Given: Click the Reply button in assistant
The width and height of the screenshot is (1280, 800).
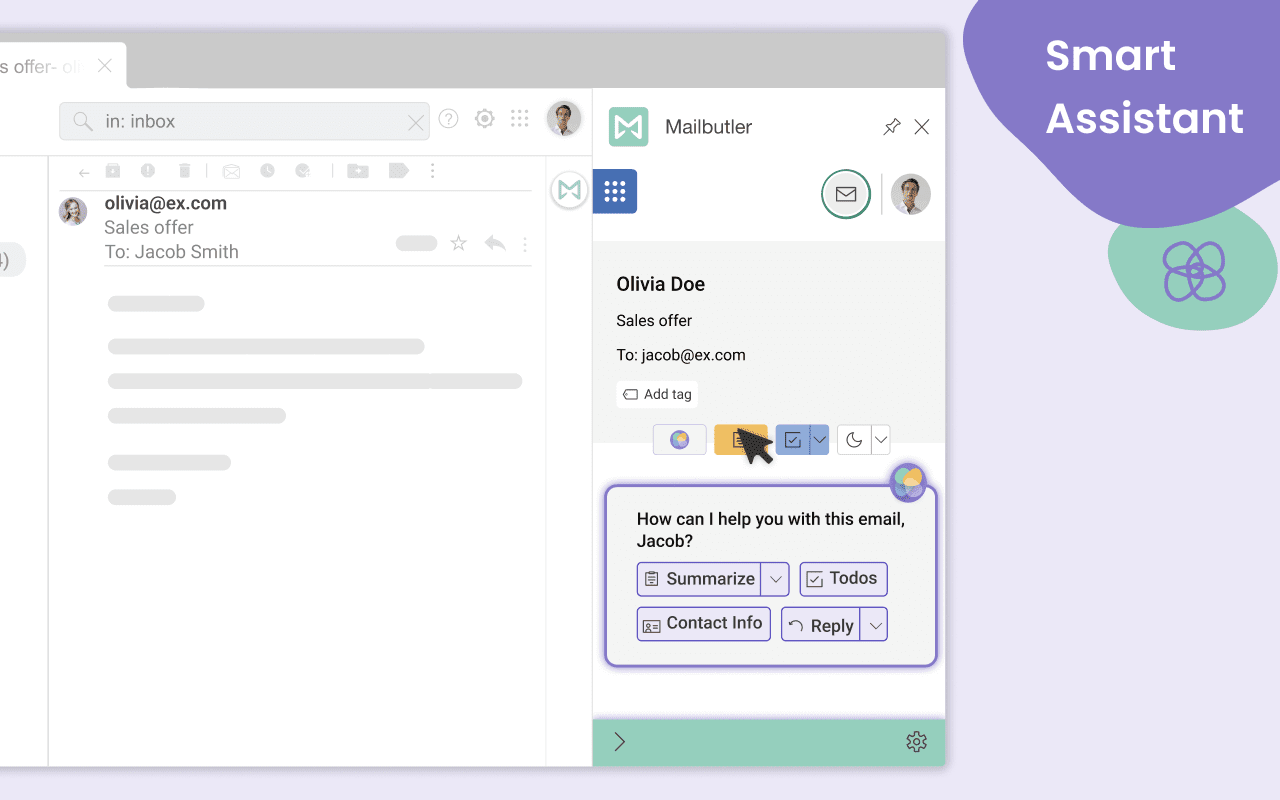Looking at the screenshot, I should 820,624.
